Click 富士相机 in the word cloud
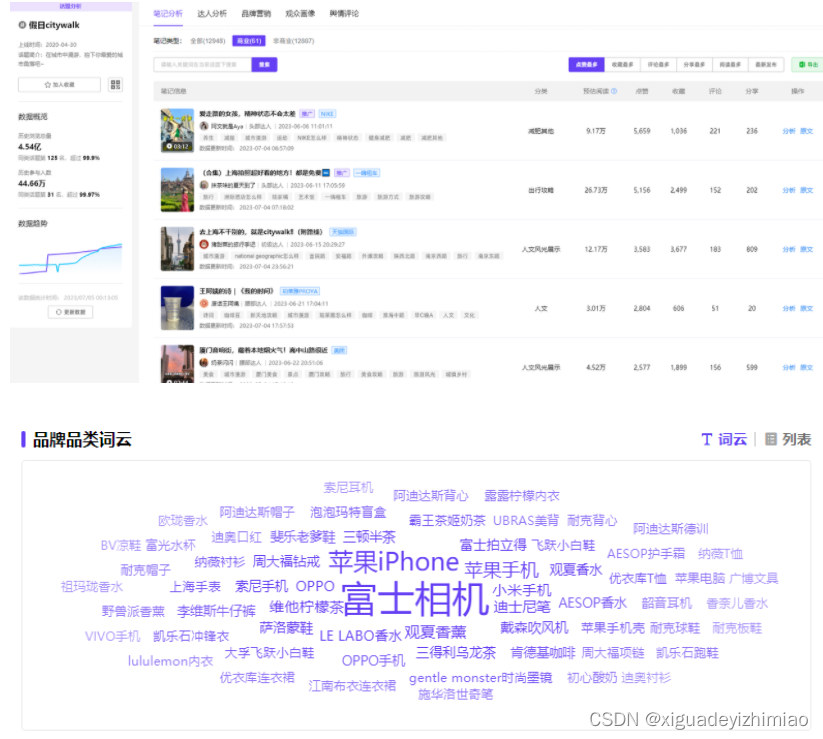The width and height of the screenshot is (823, 739). coord(415,599)
